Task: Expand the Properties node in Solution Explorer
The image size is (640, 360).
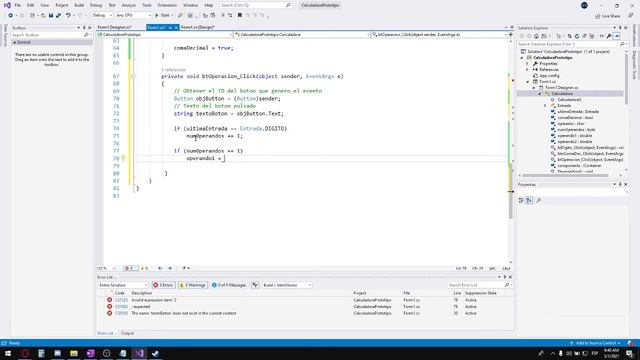Action: coord(527,64)
